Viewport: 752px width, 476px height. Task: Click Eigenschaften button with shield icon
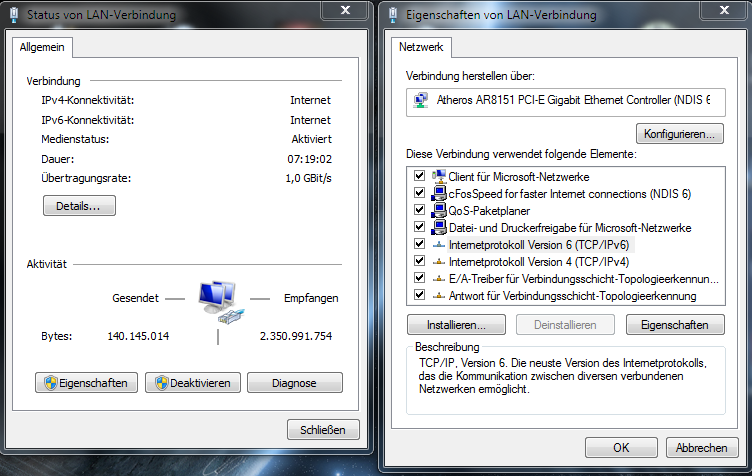pos(86,383)
